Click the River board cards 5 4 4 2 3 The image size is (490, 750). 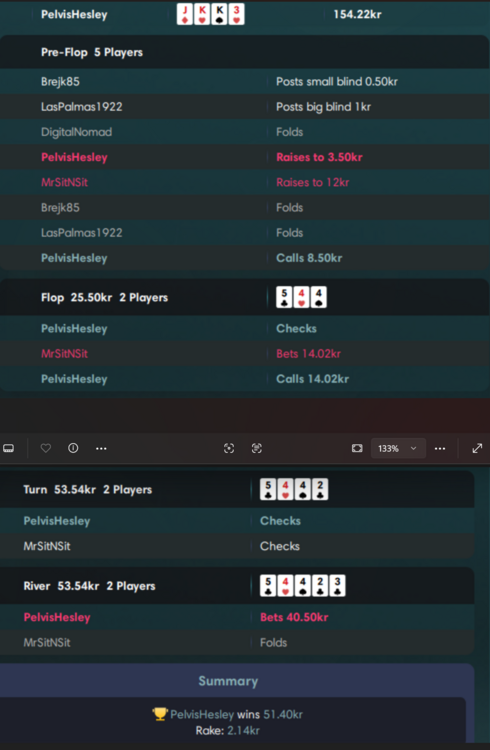pos(302,586)
